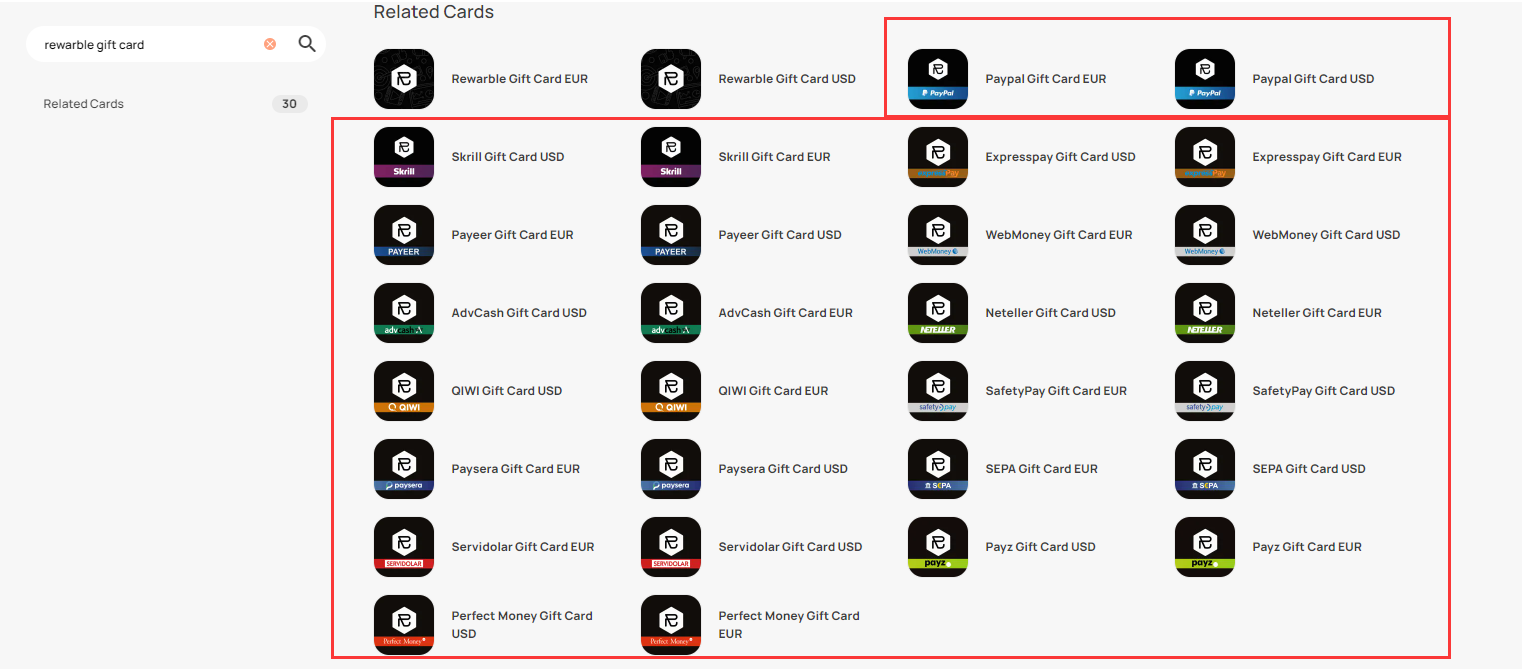1522x669 pixels.
Task: Click the Perfect Money Gift Card USD icon
Action: pyautogui.click(x=404, y=625)
